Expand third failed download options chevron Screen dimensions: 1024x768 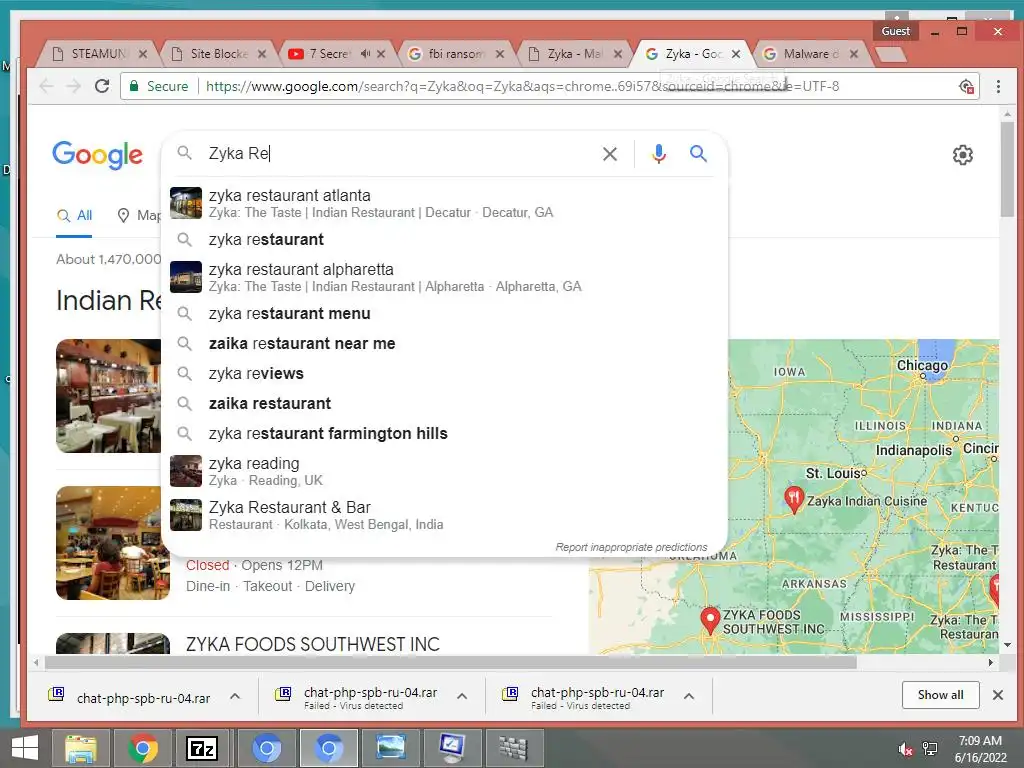[688, 696]
